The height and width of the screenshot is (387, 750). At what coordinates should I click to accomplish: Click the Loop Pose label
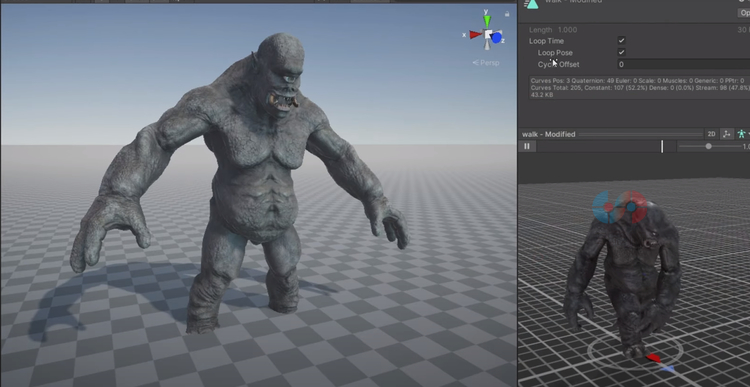tap(555, 53)
